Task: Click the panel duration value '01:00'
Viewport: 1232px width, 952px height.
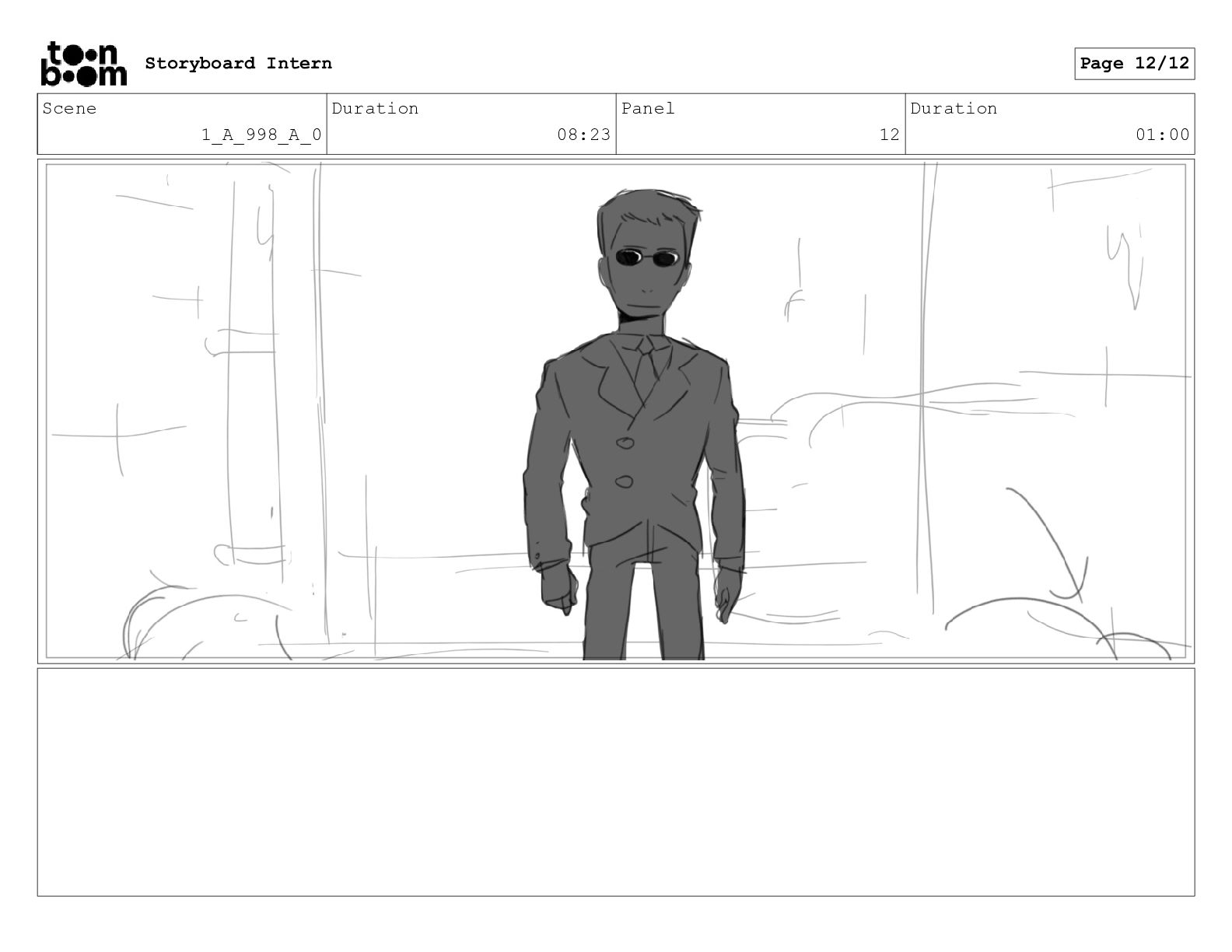Action: 1162,135
